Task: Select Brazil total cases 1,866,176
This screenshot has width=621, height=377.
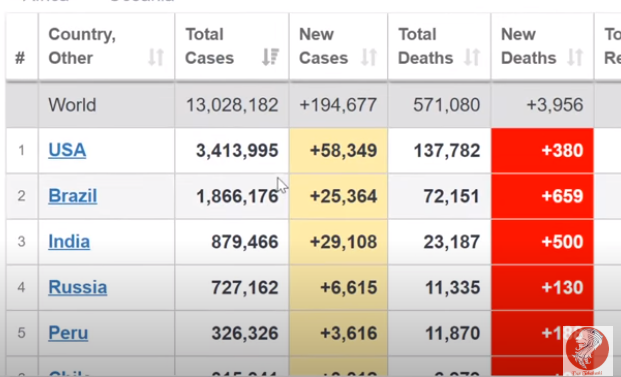Action: [237, 196]
